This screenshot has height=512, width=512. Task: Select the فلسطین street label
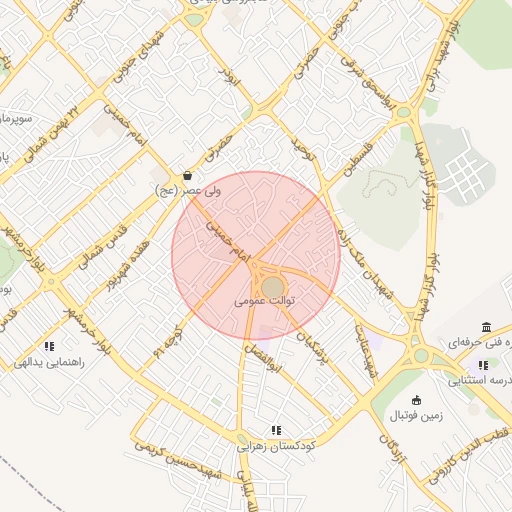pyautogui.click(x=358, y=159)
